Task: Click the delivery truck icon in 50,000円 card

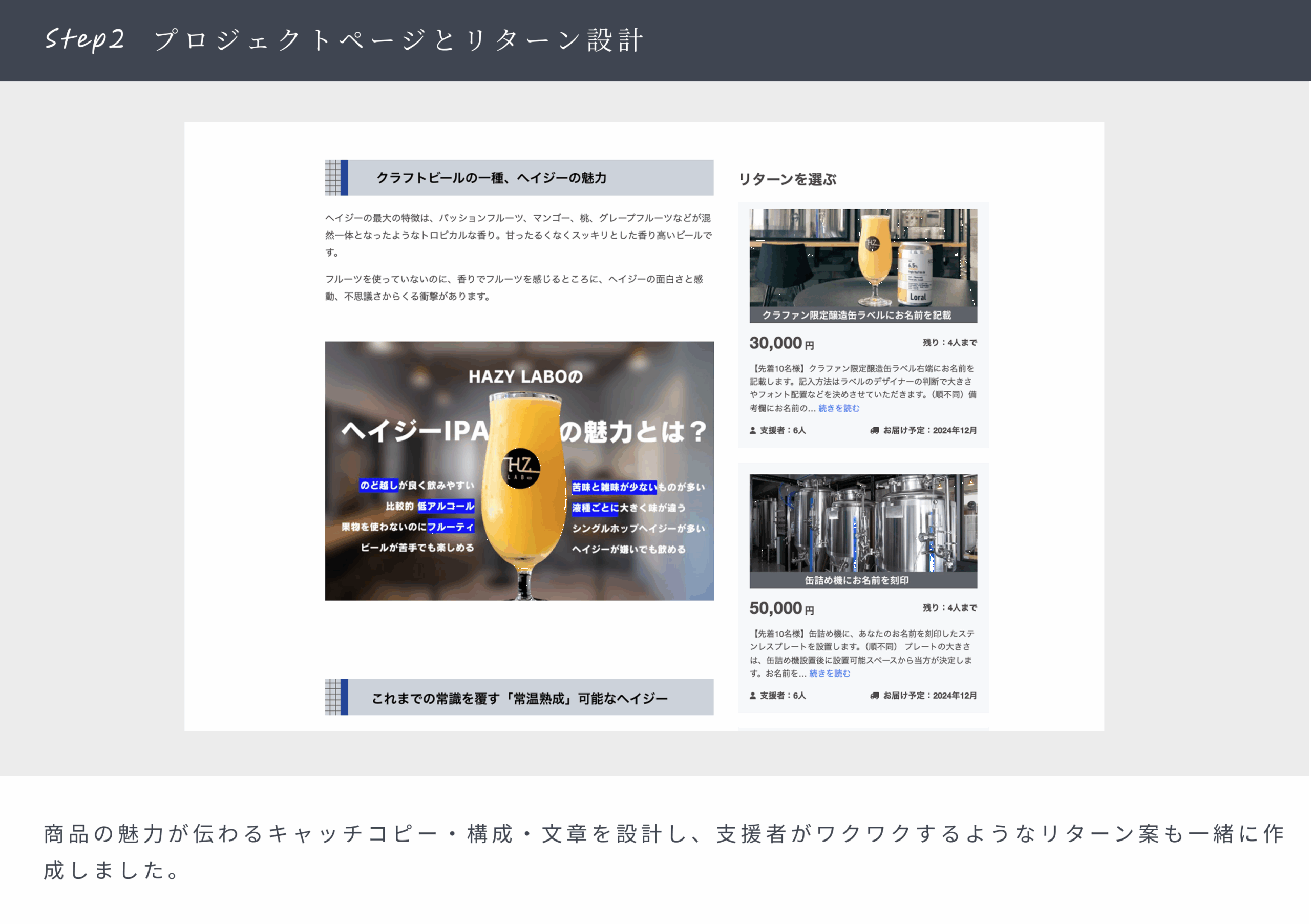Action: click(874, 695)
